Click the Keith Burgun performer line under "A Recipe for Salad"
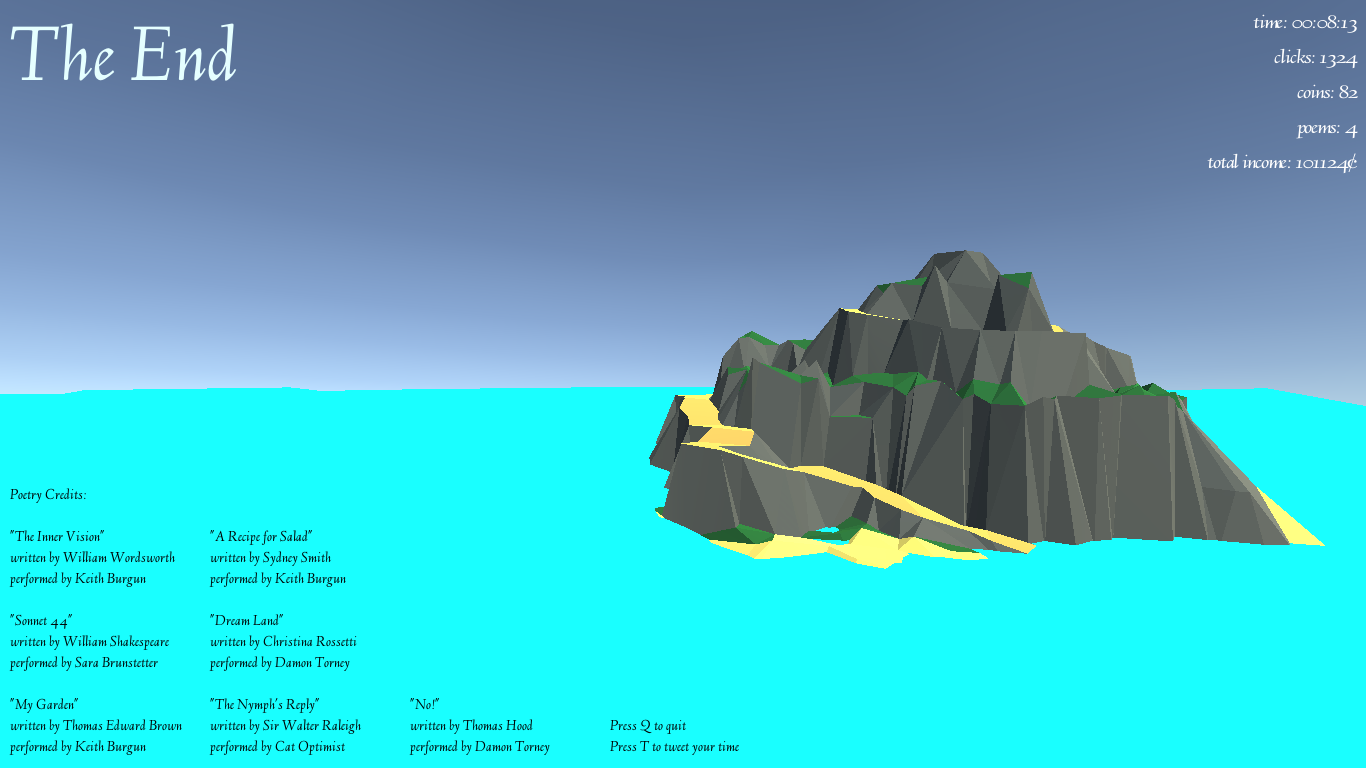1366x768 pixels. pos(278,579)
